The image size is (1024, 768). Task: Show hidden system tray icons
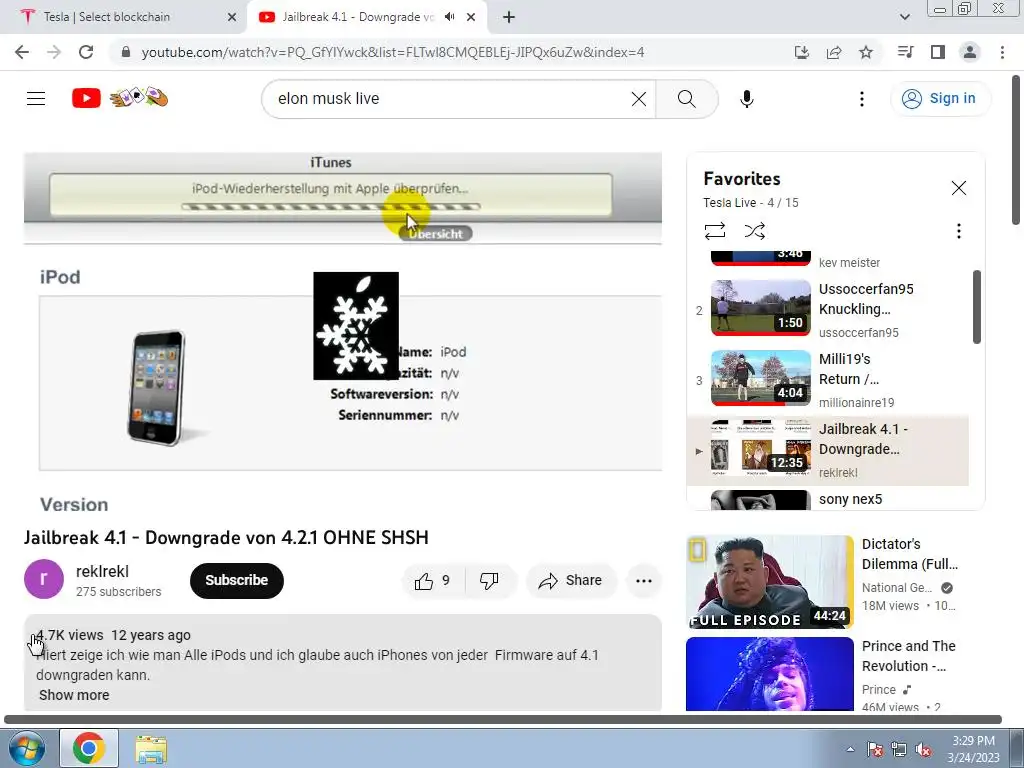click(x=850, y=749)
